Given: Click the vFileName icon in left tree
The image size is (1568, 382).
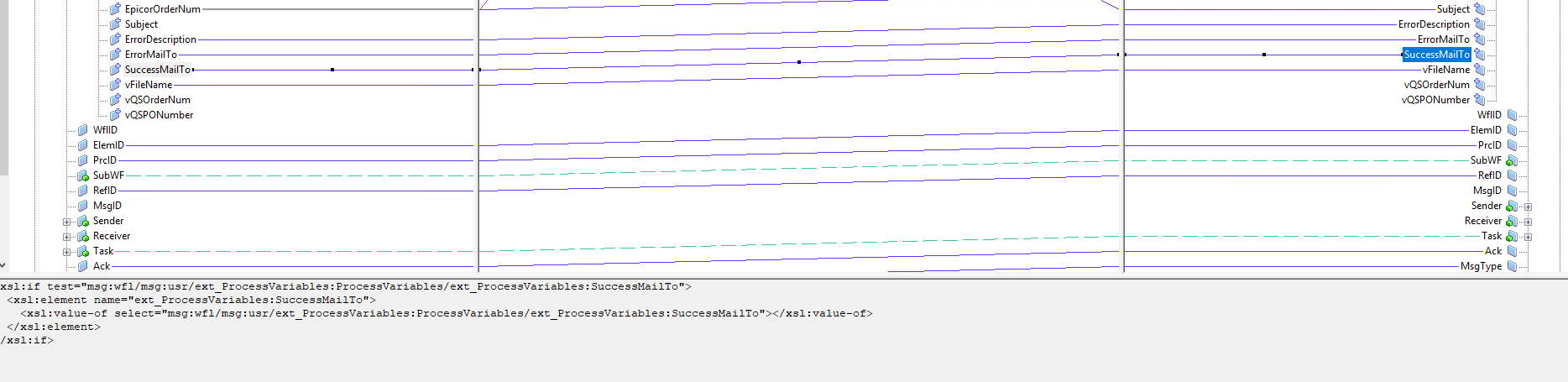Looking at the screenshot, I should click(x=115, y=85).
